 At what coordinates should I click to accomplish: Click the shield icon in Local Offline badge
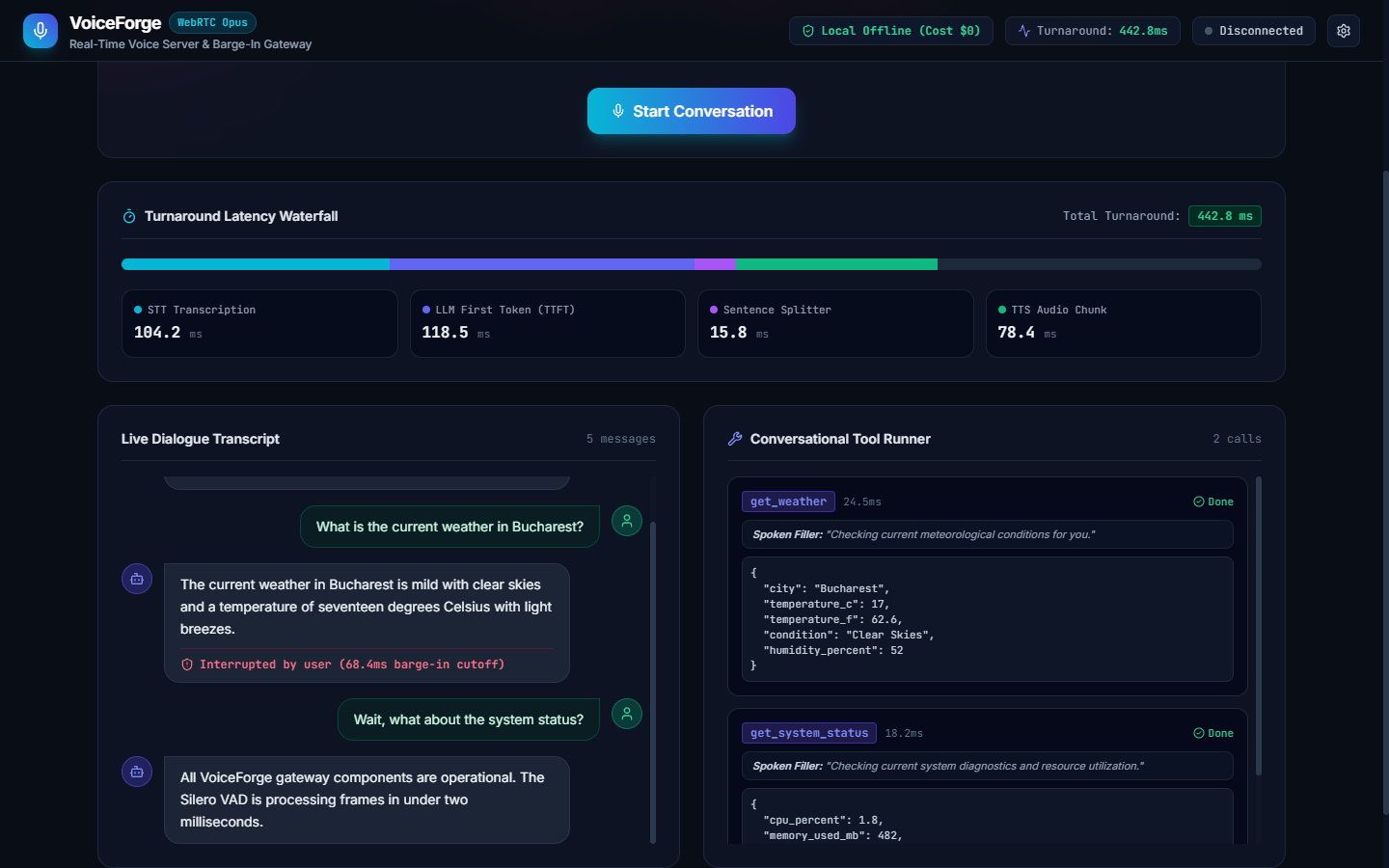tap(808, 31)
